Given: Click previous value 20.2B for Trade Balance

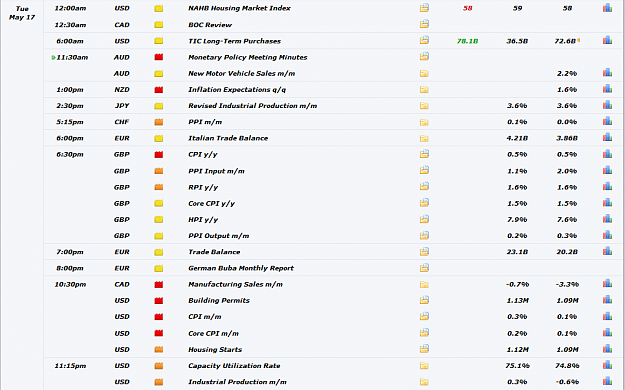Looking at the screenshot, I should pos(567,252).
